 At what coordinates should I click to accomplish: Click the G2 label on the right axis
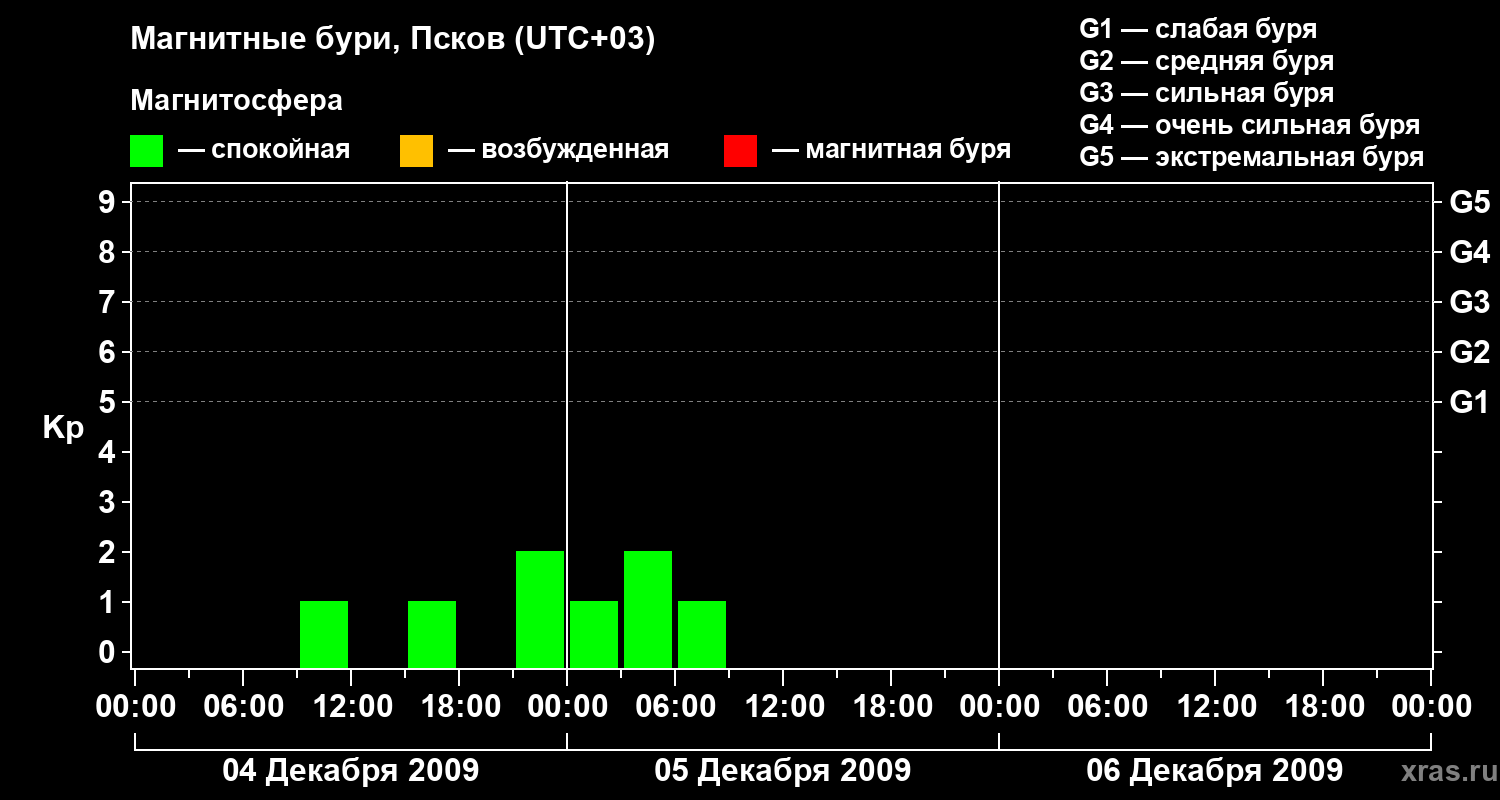coord(1470,353)
